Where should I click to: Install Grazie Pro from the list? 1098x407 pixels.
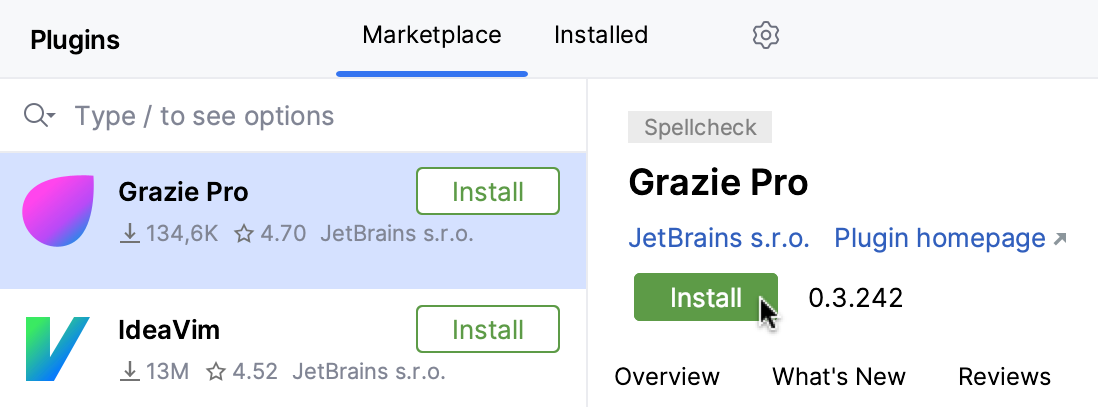click(x=487, y=192)
